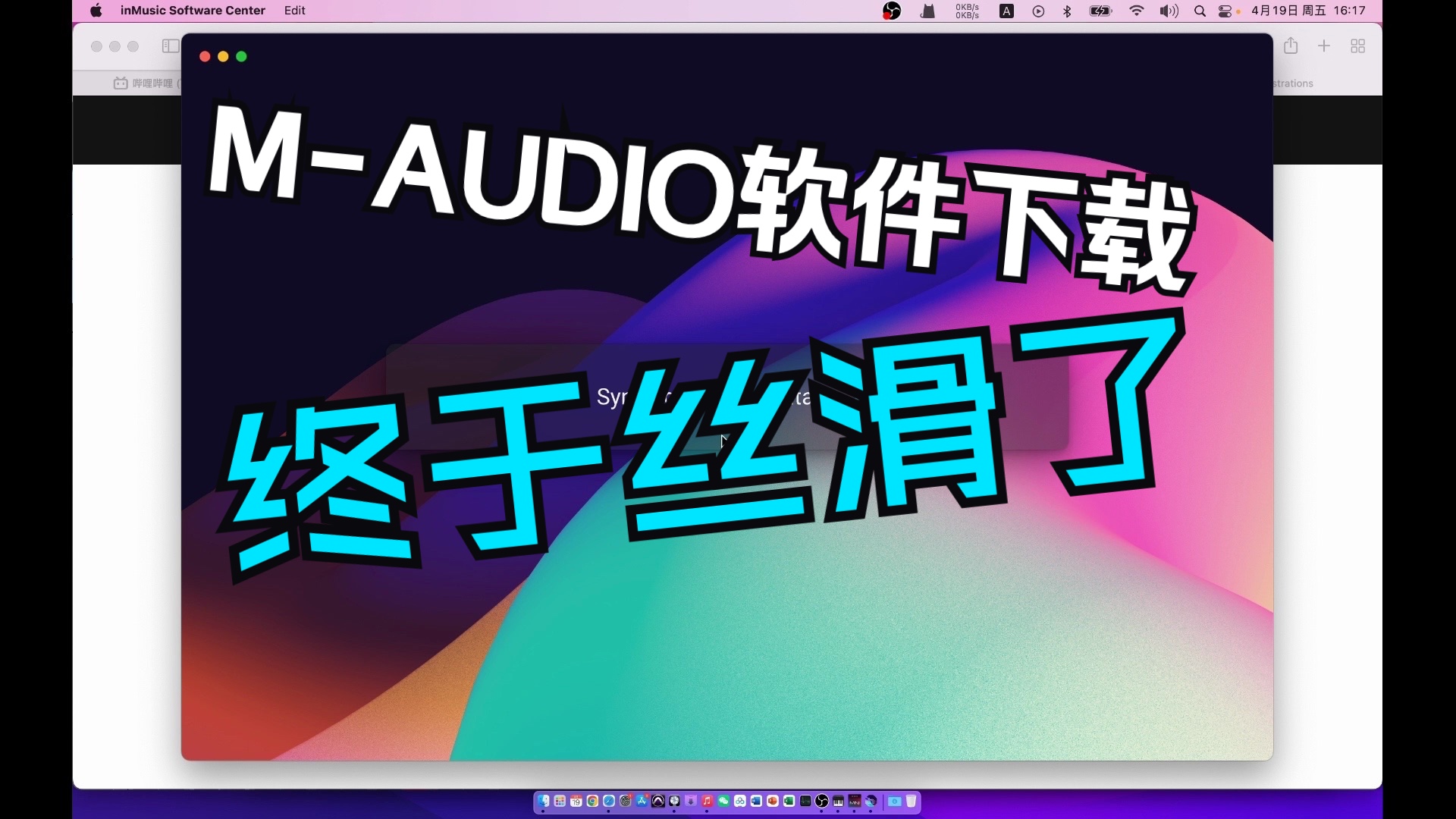Open the Bluetooth menu bar icon

(x=1067, y=11)
